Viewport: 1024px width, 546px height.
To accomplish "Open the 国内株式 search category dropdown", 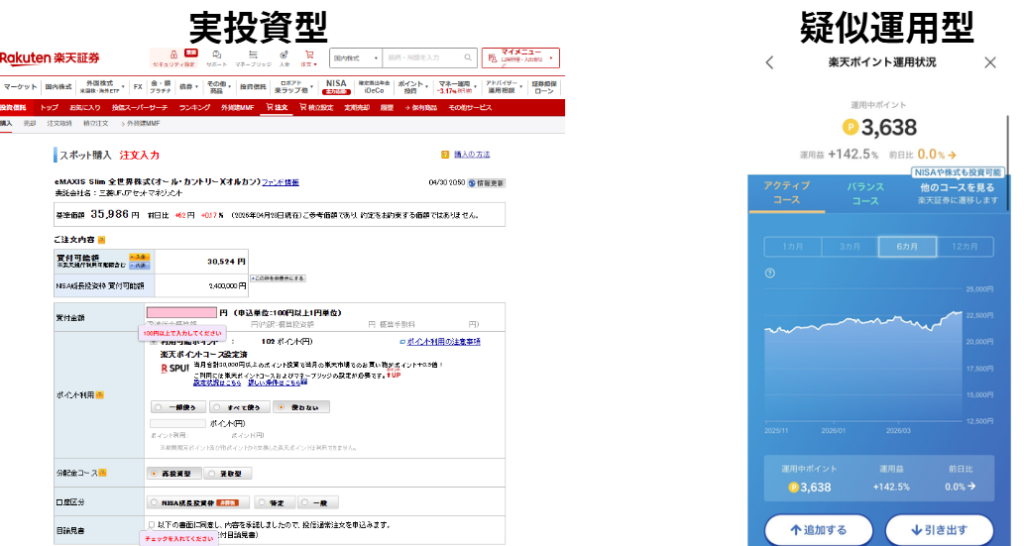I will 356,58.
